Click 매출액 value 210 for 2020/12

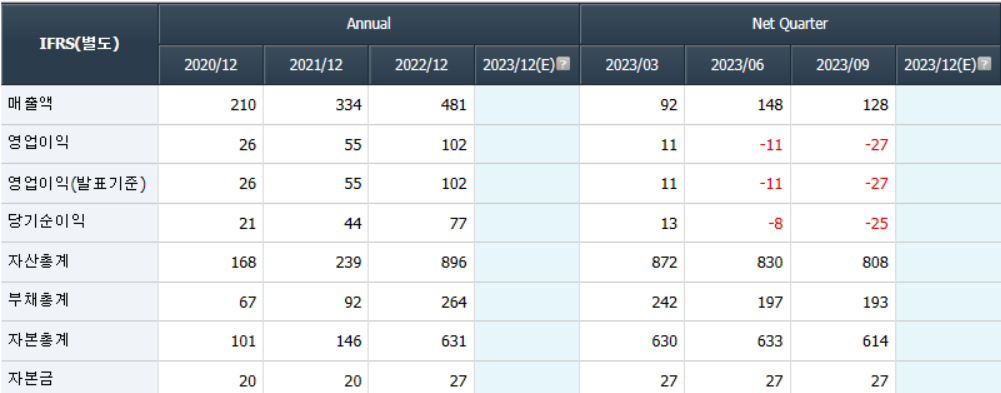[x=244, y=105]
